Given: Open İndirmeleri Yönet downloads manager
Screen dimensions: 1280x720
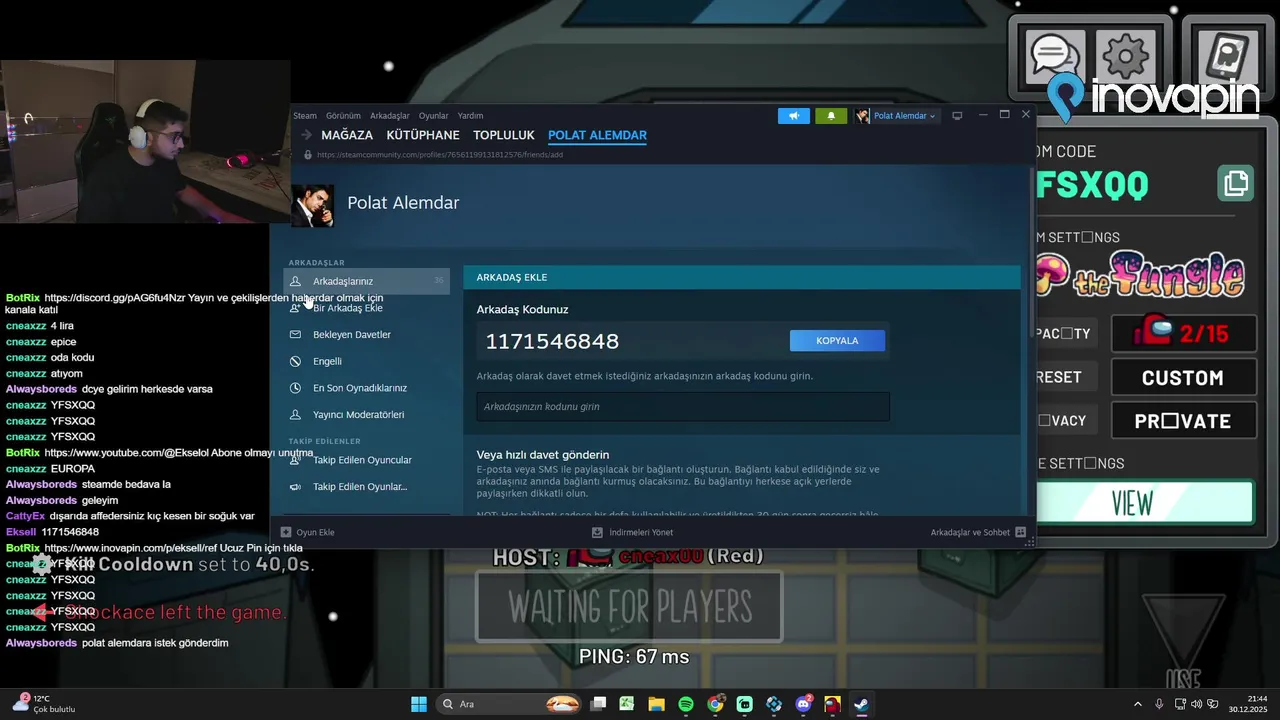Looking at the screenshot, I should [x=633, y=532].
